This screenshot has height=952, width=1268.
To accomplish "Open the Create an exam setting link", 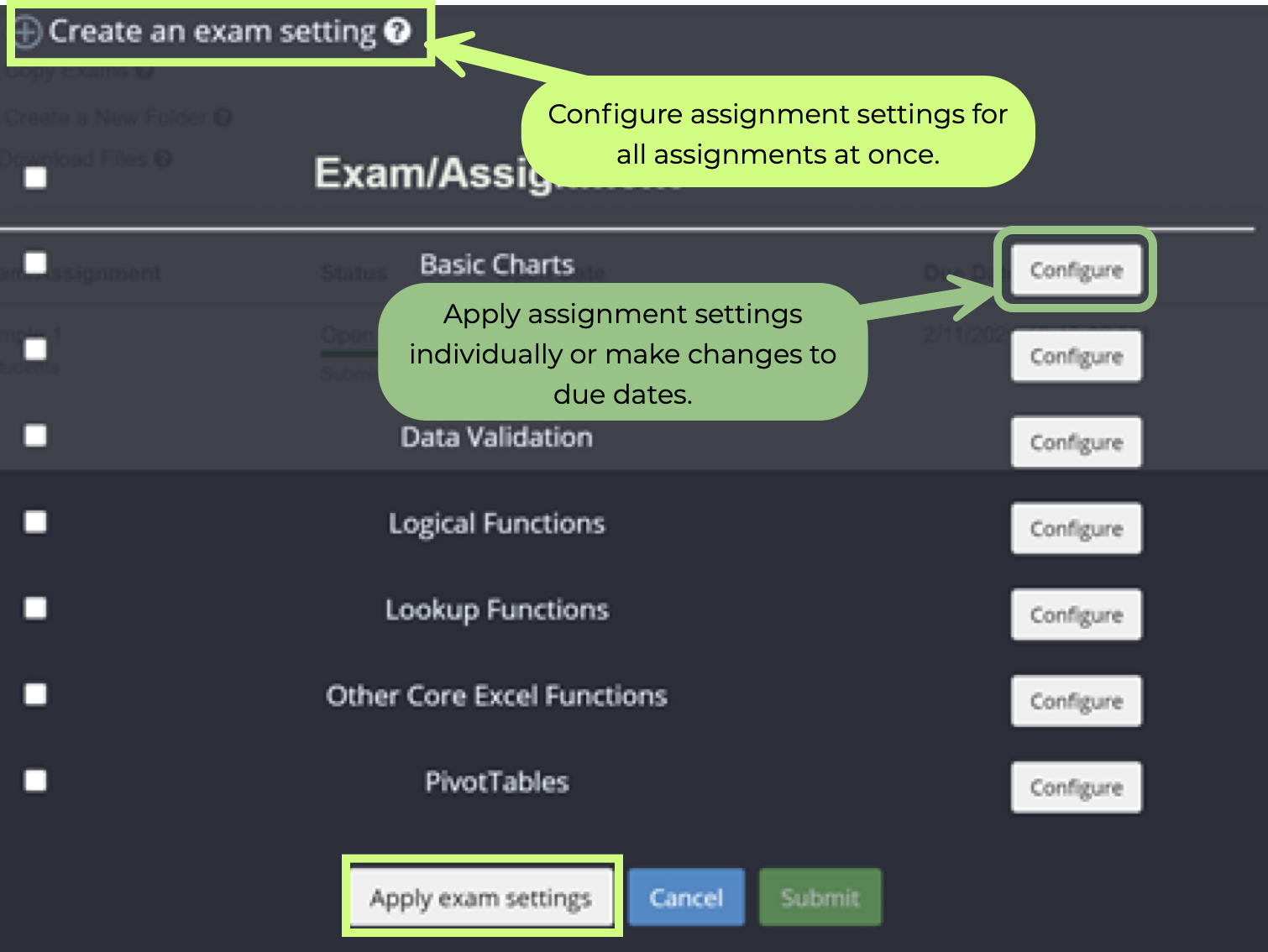I will click(212, 32).
